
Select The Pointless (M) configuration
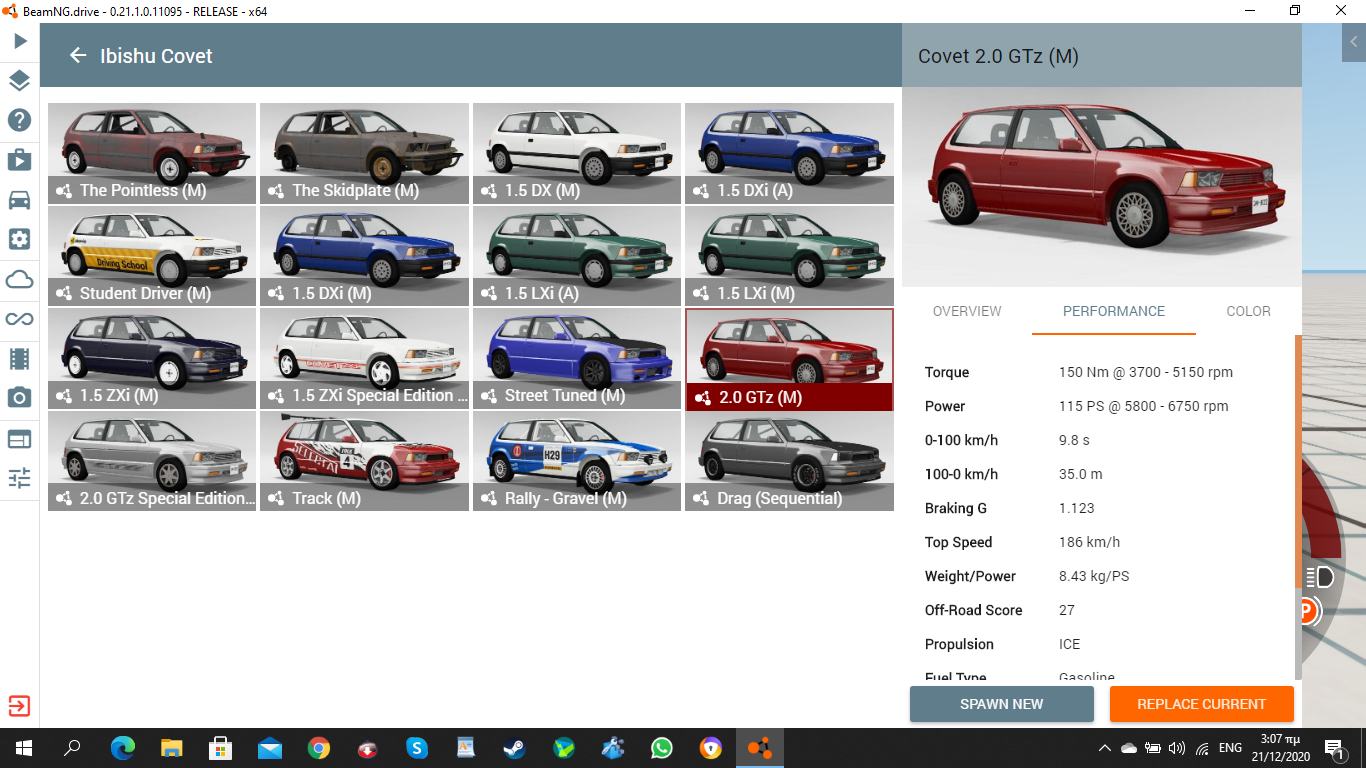tap(153, 153)
